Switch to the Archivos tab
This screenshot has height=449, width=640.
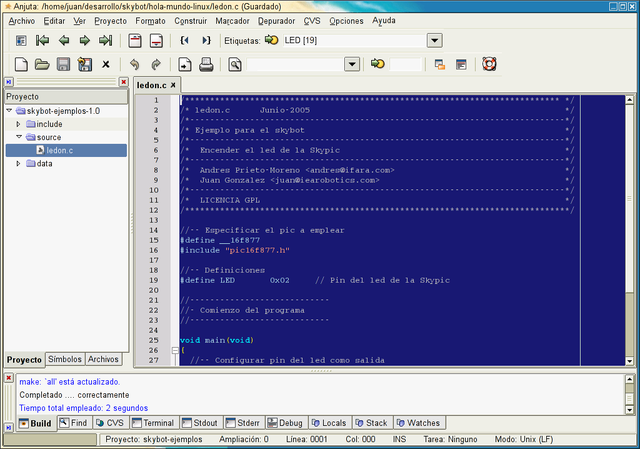[103, 359]
